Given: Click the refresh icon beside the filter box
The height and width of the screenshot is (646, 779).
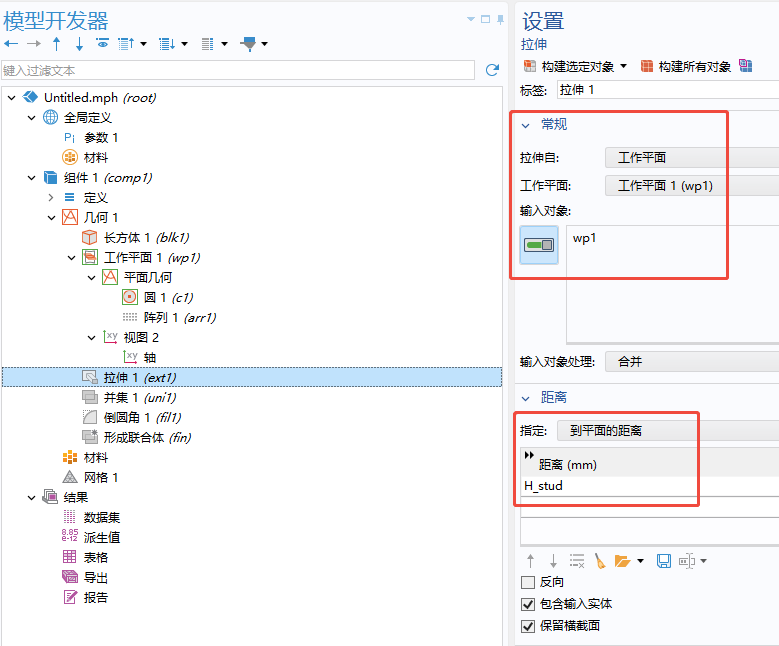Looking at the screenshot, I should pos(491,70).
